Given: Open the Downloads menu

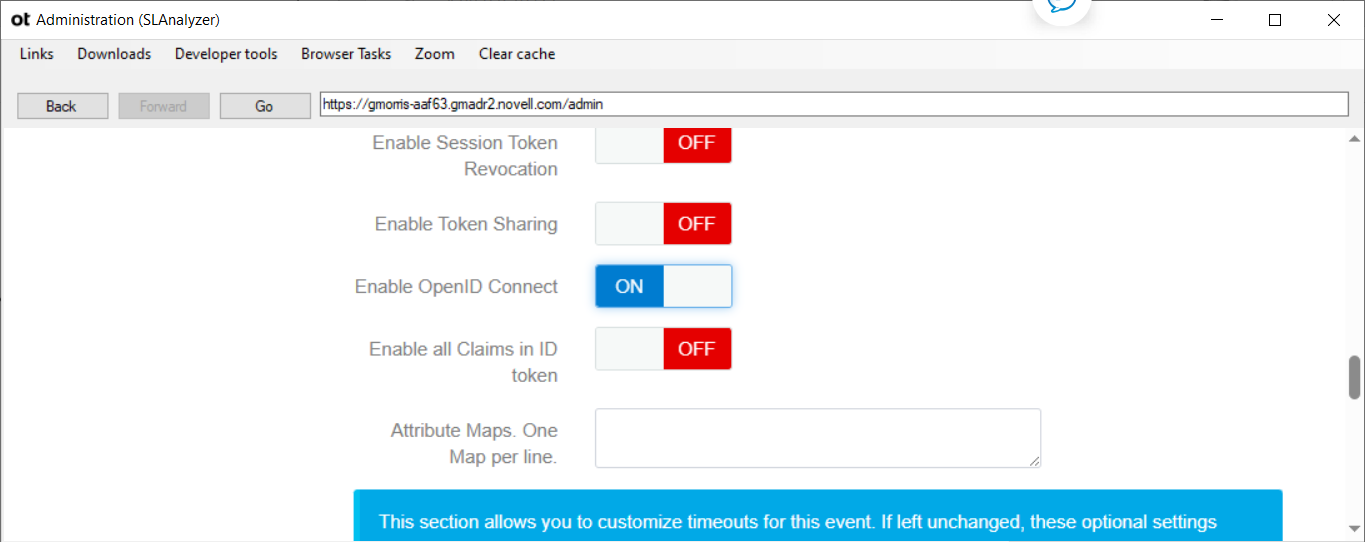Looking at the screenshot, I should 114,54.
